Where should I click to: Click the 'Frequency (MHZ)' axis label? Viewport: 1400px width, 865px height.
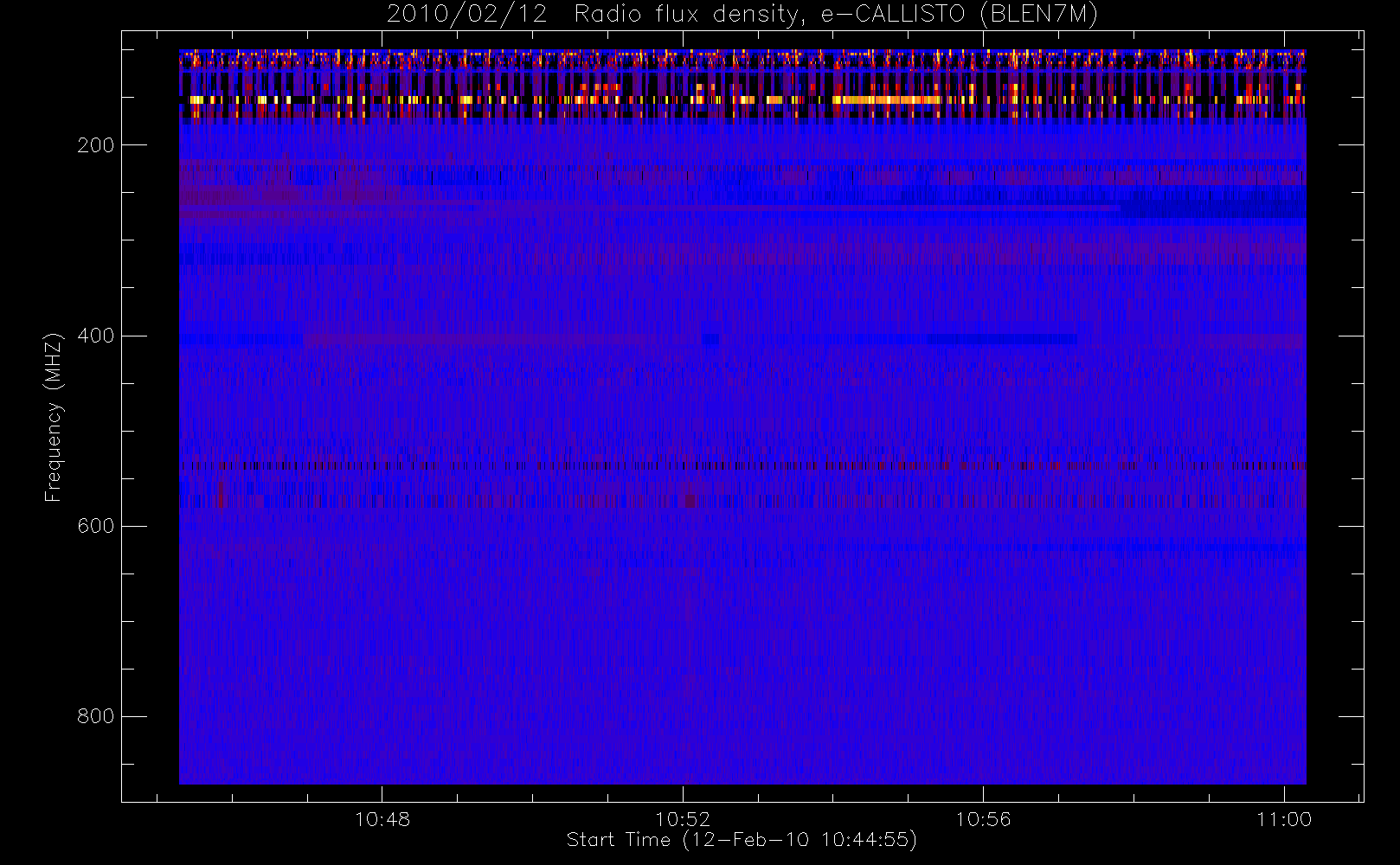[x=54, y=417]
